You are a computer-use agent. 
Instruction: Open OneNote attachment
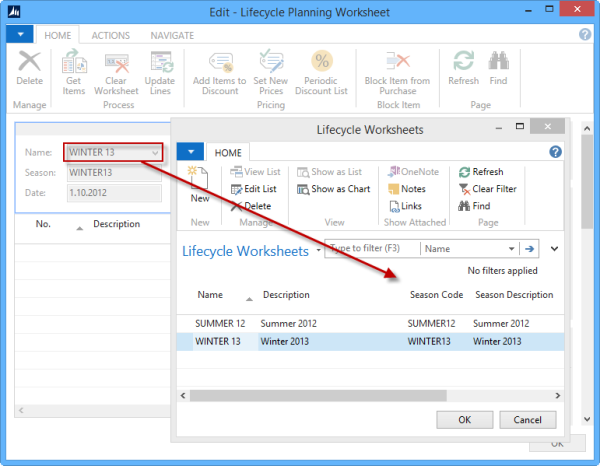click(x=414, y=172)
